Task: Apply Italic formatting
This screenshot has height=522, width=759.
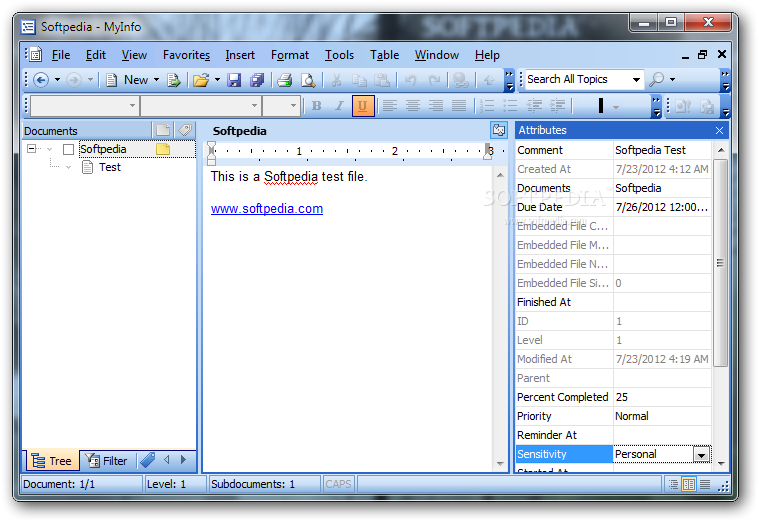Action: [339, 106]
